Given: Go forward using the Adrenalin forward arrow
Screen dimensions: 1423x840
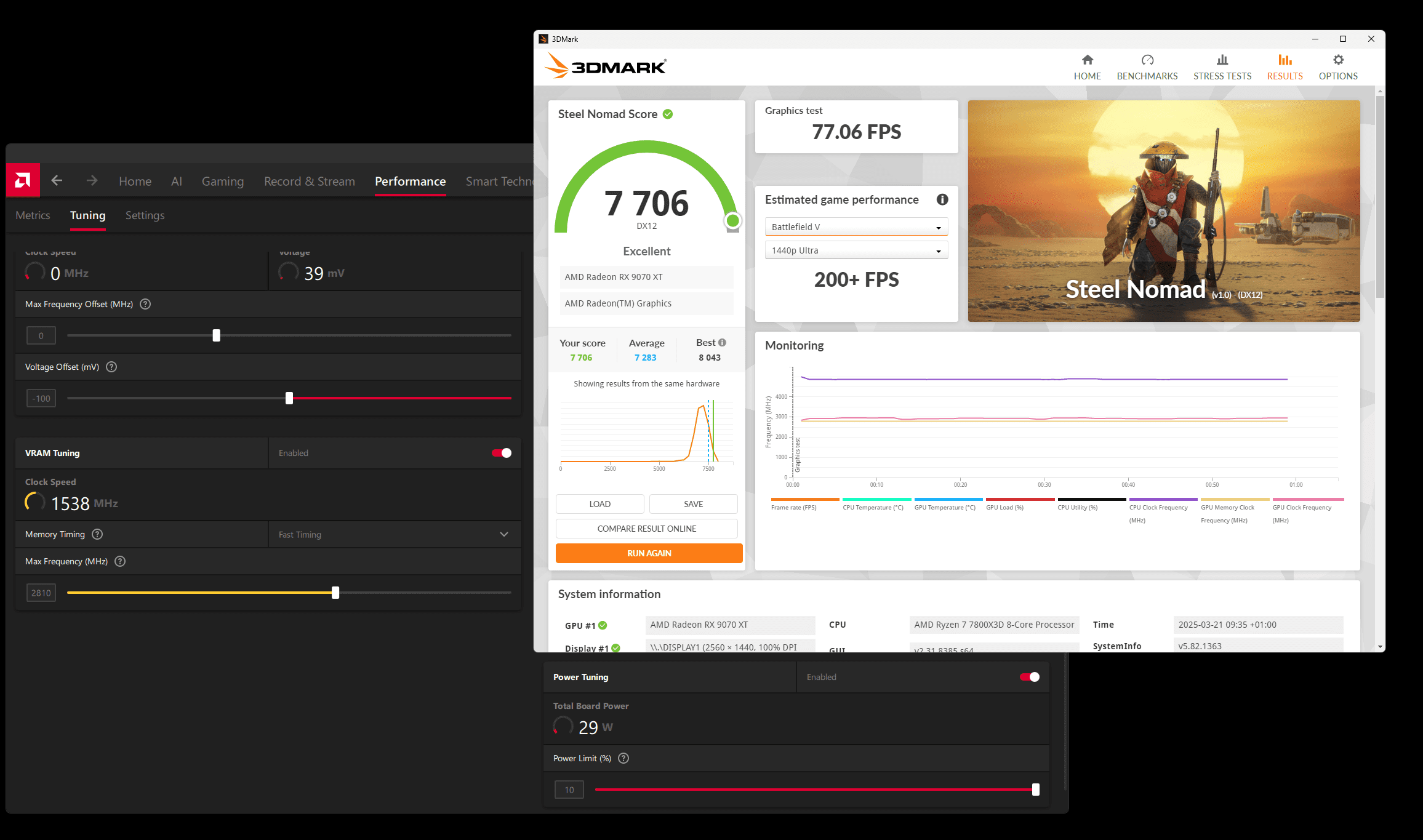Looking at the screenshot, I should [92, 180].
